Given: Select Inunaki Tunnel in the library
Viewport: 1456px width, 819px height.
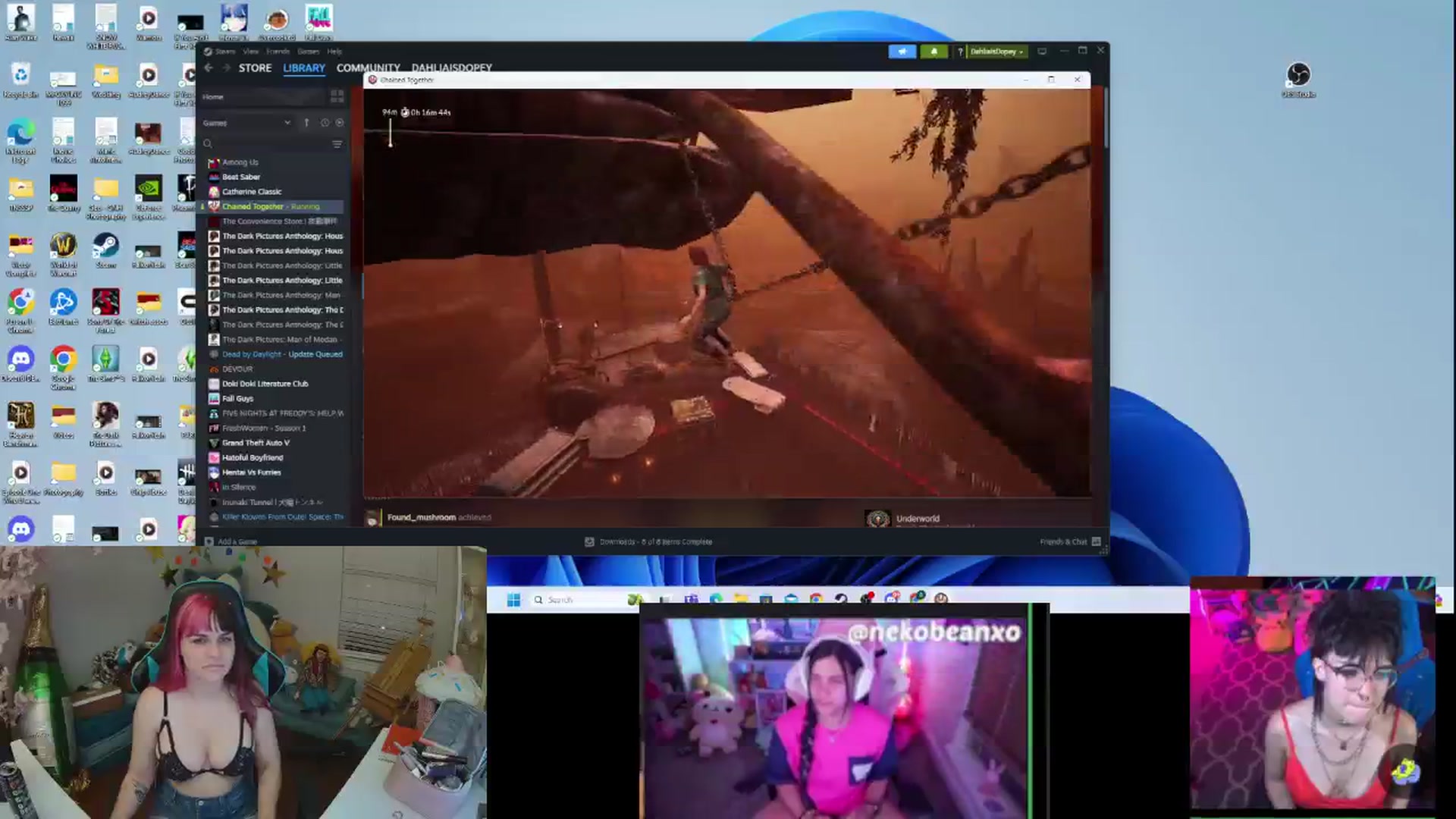Looking at the screenshot, I should pos(273,502).
